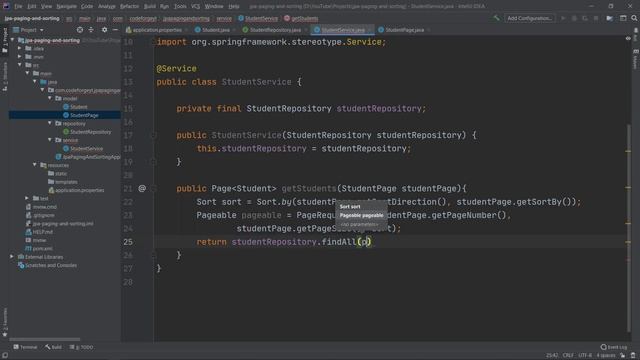The height and width of the screenshot is (360, 640).
Task: Collapse the resources folder
Action: pyautogui.click(x=35, y=165)
